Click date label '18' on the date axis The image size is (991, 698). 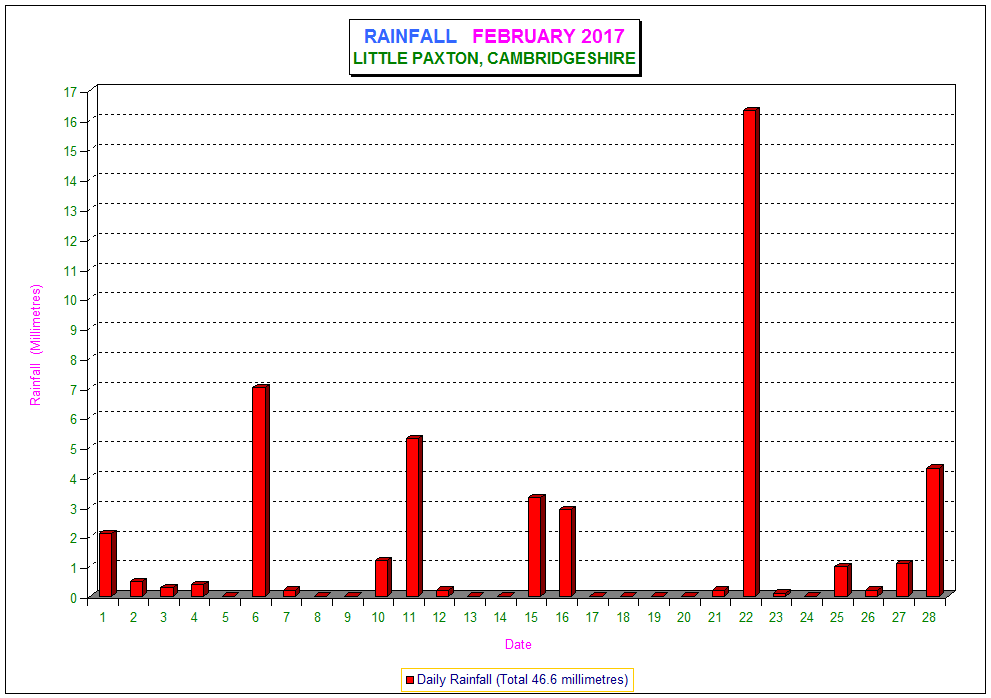click(x=623, y=618)
